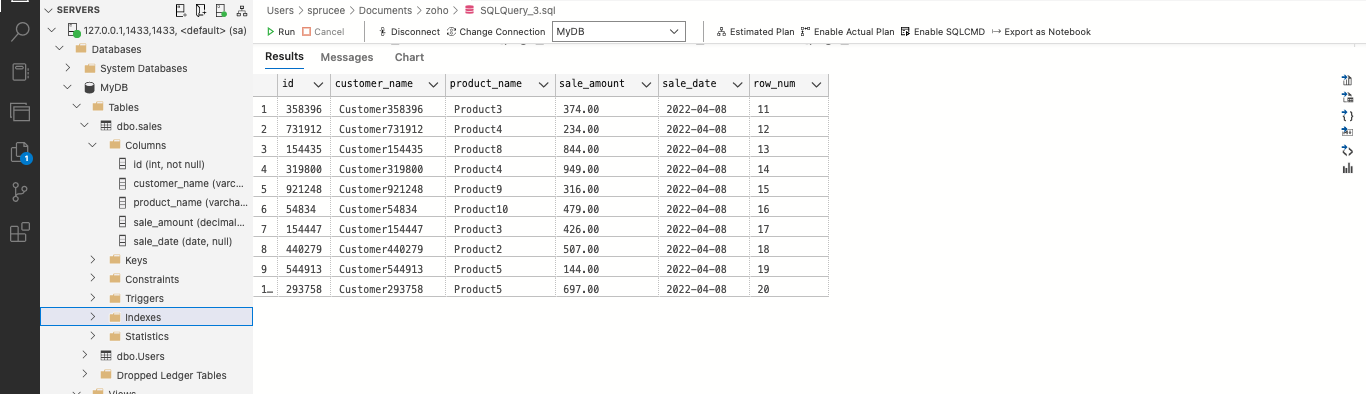Click the hierarchy icon in Servers header

(x=241, y=10)
